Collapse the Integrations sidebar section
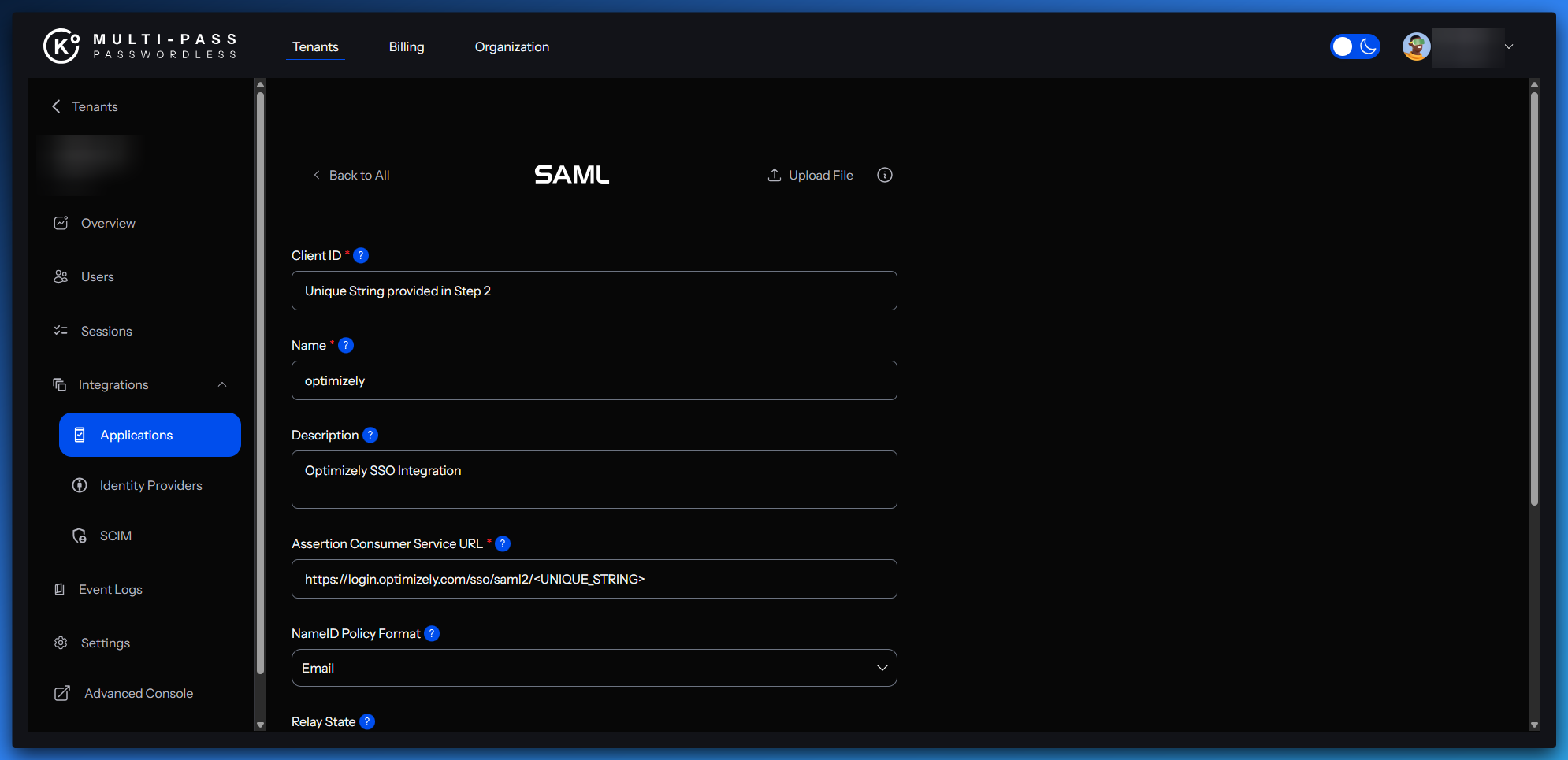1568x760 pixels. pyautogui.click(x=222, y=385)
